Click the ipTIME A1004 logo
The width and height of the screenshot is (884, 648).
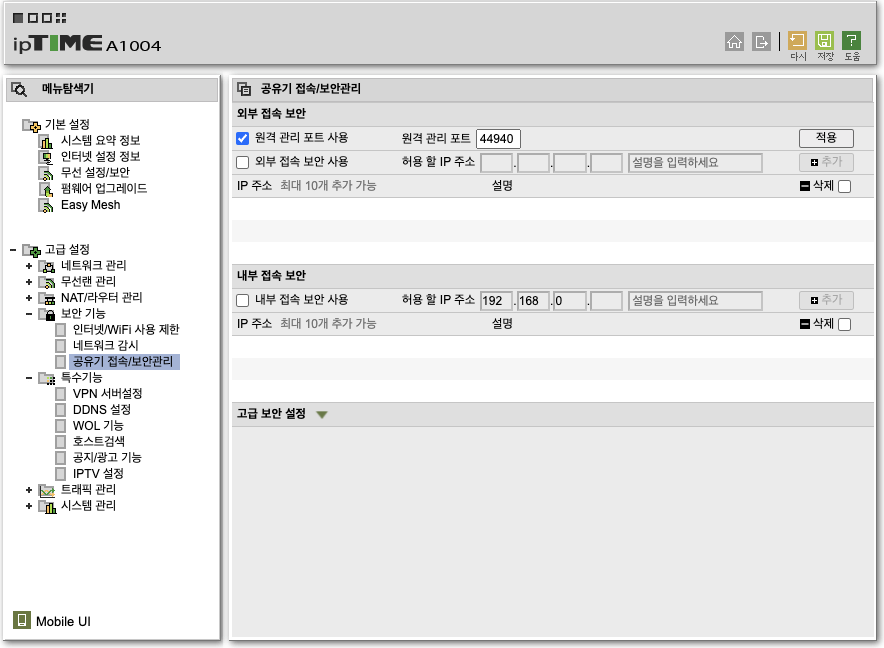click(87, 44)
